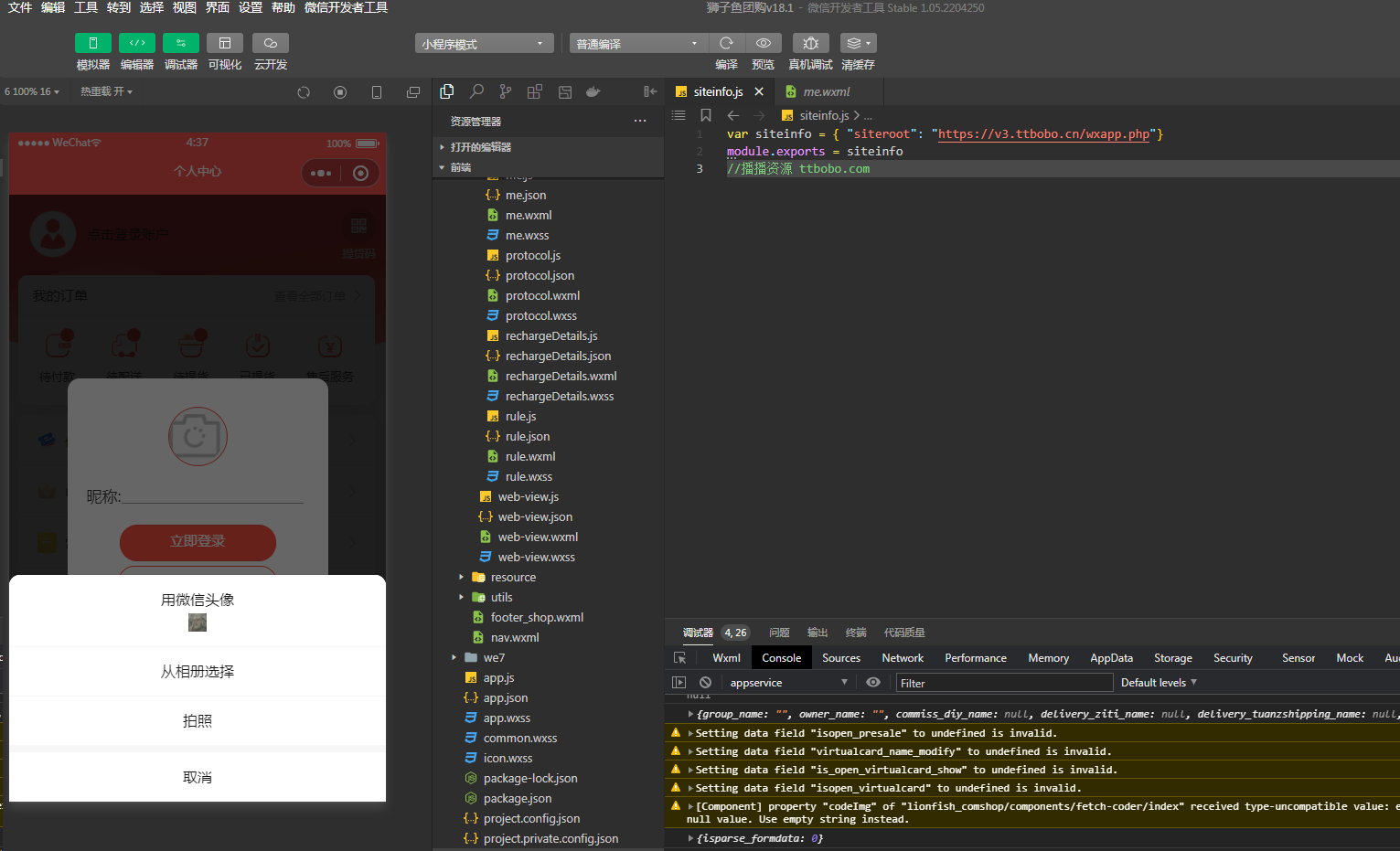Switch to the siteinfo.js editor tab
This screenshot has width=1400, height=851.
719,91
